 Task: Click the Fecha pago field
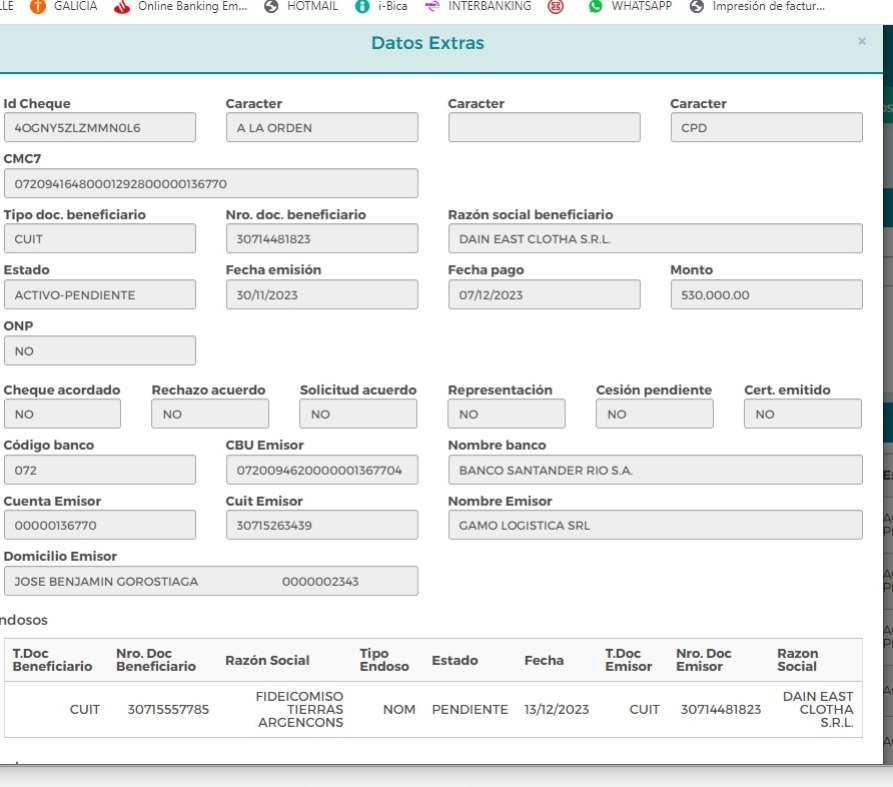[544, 294]
